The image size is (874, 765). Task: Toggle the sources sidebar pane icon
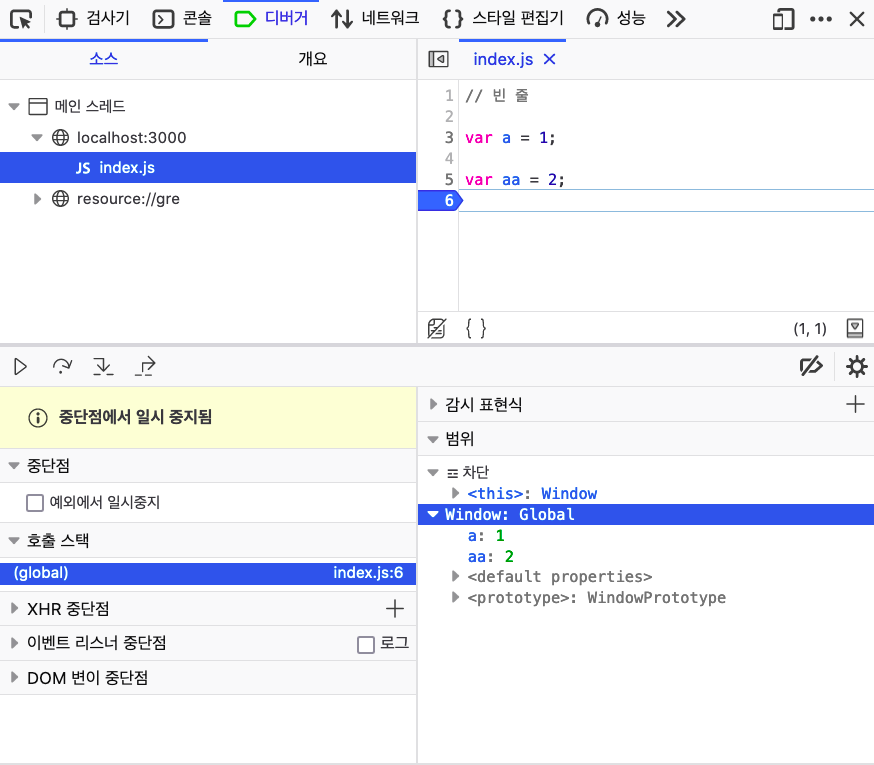pyautogui.click(x=438, y=59)
